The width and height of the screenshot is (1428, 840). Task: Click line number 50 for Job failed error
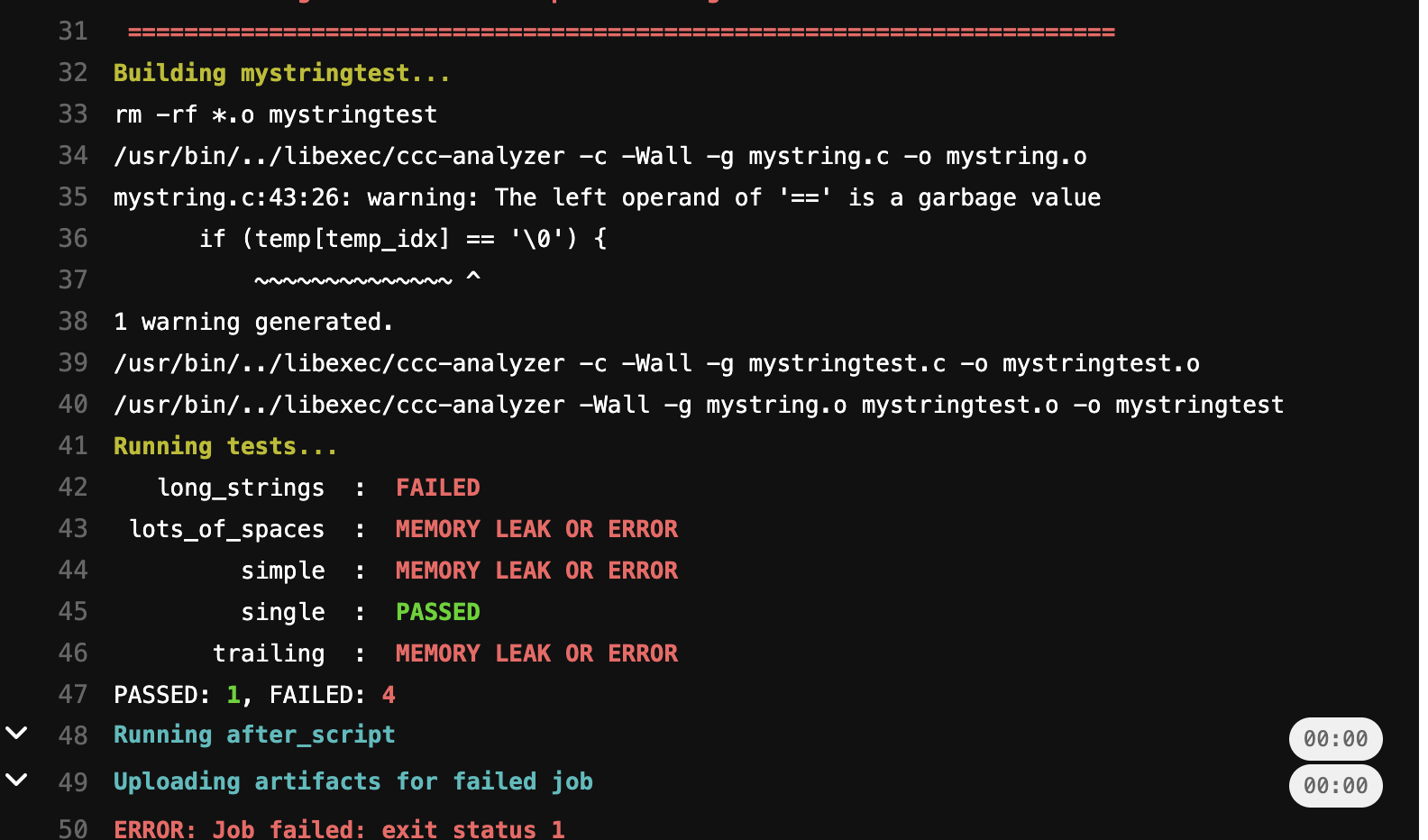[x=73, y=829]
